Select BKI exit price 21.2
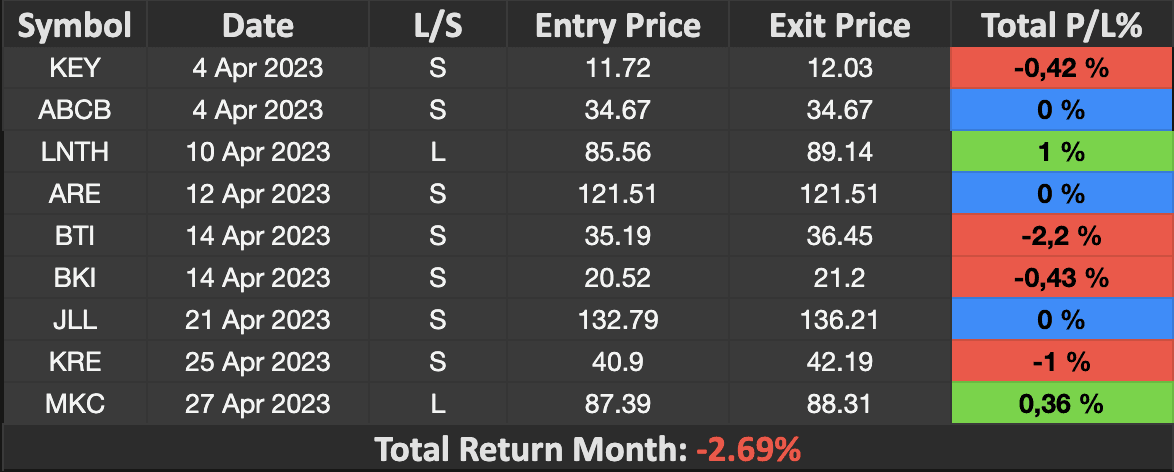 click(x=840, y=278)
